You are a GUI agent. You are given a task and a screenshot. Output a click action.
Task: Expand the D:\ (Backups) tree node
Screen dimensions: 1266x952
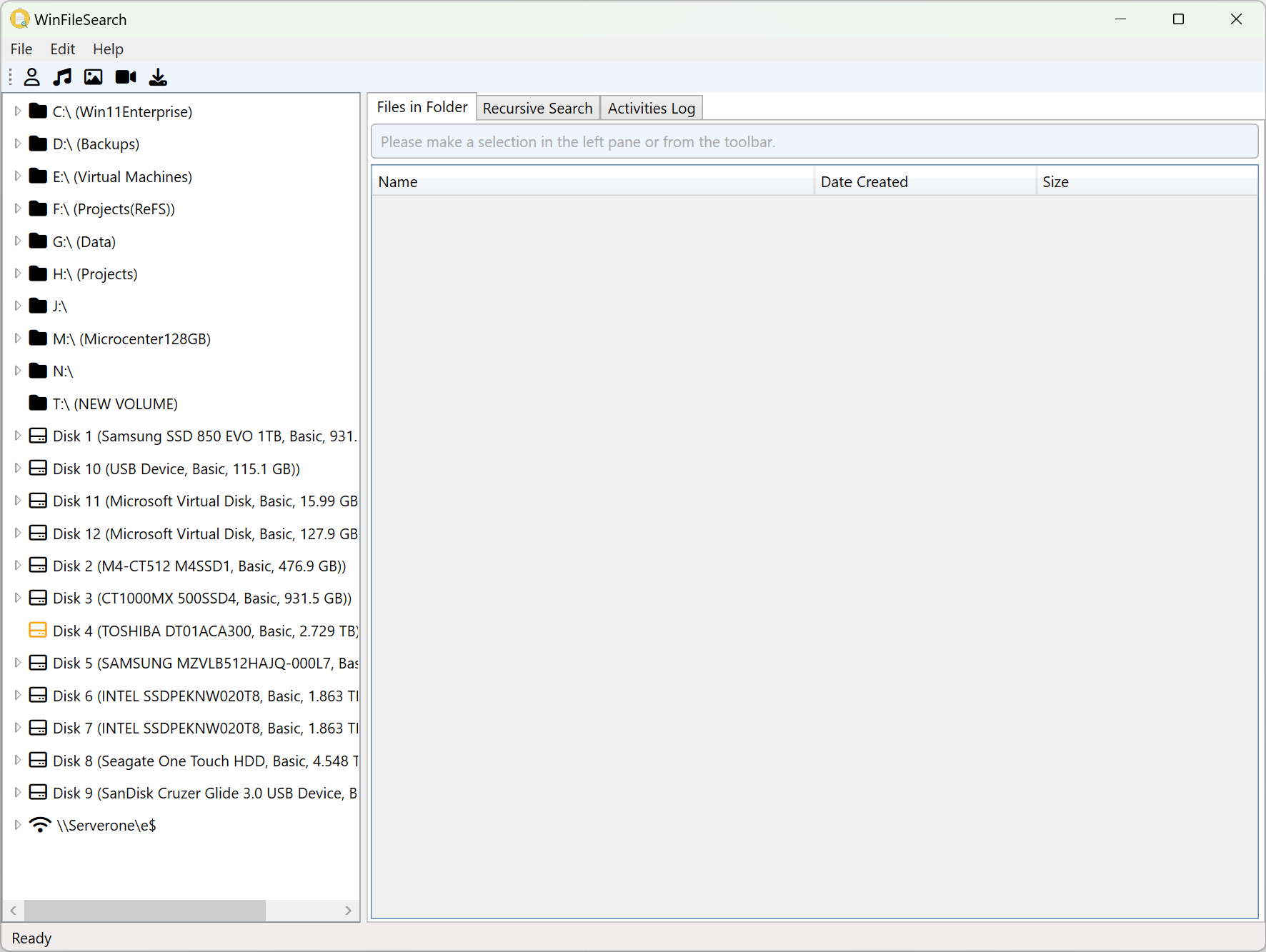pos(18,144)
